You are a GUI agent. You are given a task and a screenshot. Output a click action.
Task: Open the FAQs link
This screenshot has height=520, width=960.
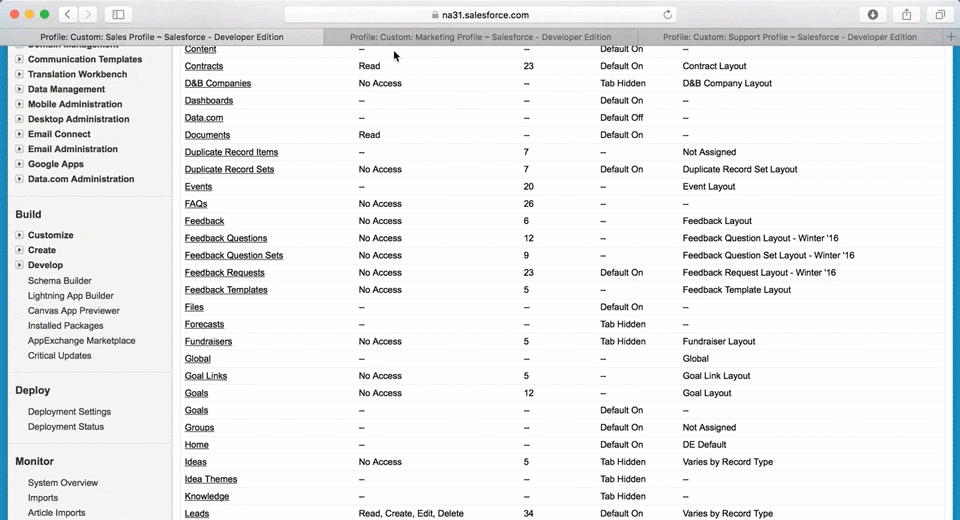click(196, 204)
